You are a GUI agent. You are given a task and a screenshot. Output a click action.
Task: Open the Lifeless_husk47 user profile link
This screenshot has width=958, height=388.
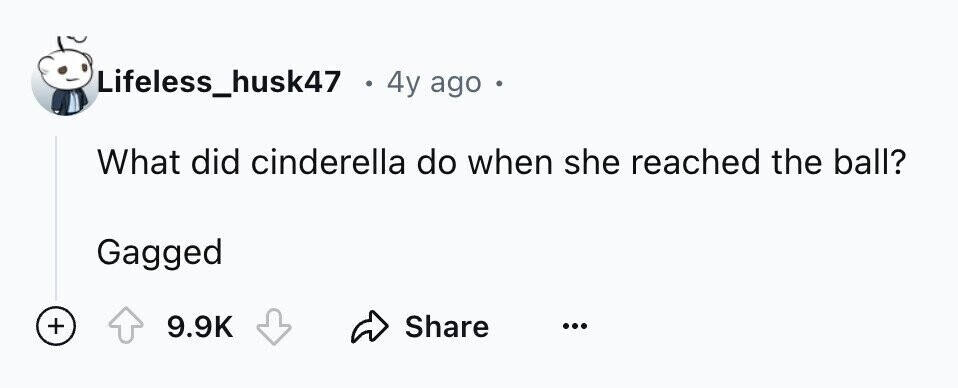[219, 82]
